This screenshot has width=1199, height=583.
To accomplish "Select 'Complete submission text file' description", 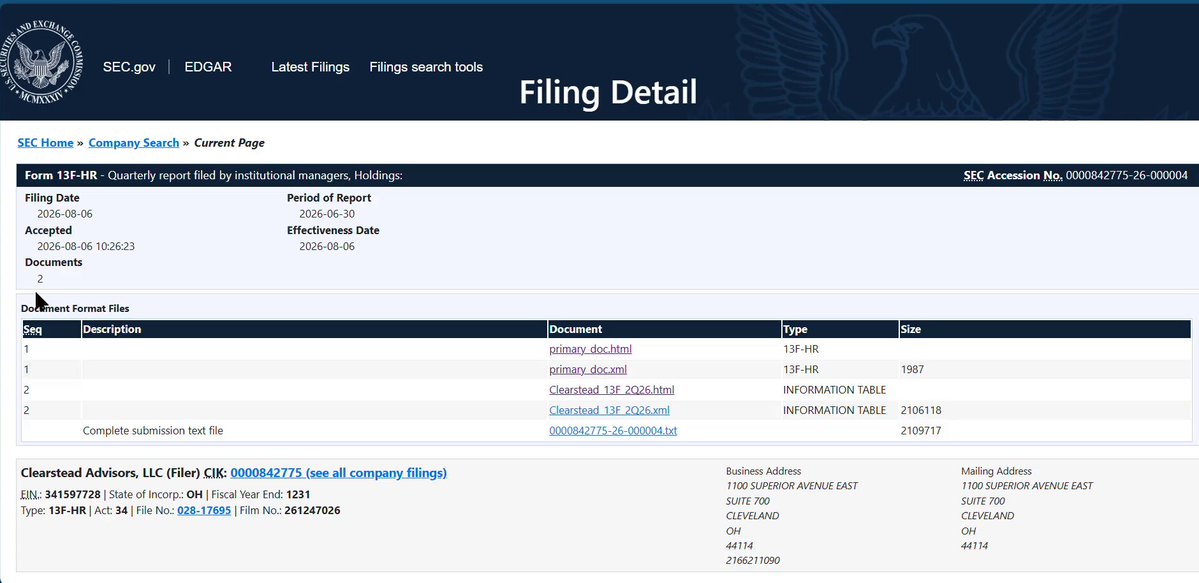I will click(153, 431).
